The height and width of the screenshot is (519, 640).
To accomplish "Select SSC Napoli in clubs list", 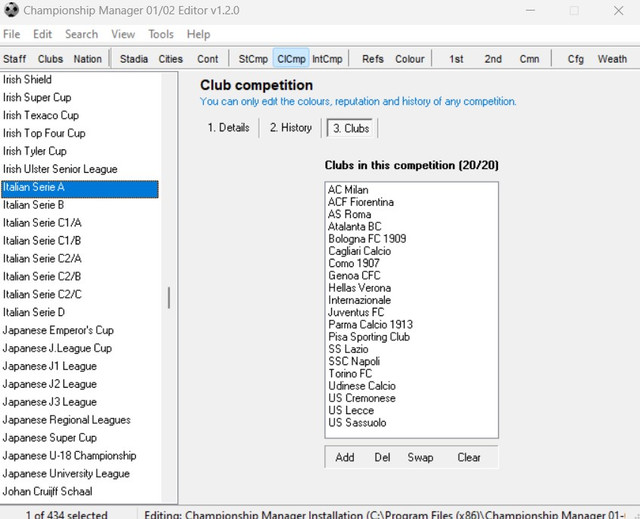I will 354,361.
